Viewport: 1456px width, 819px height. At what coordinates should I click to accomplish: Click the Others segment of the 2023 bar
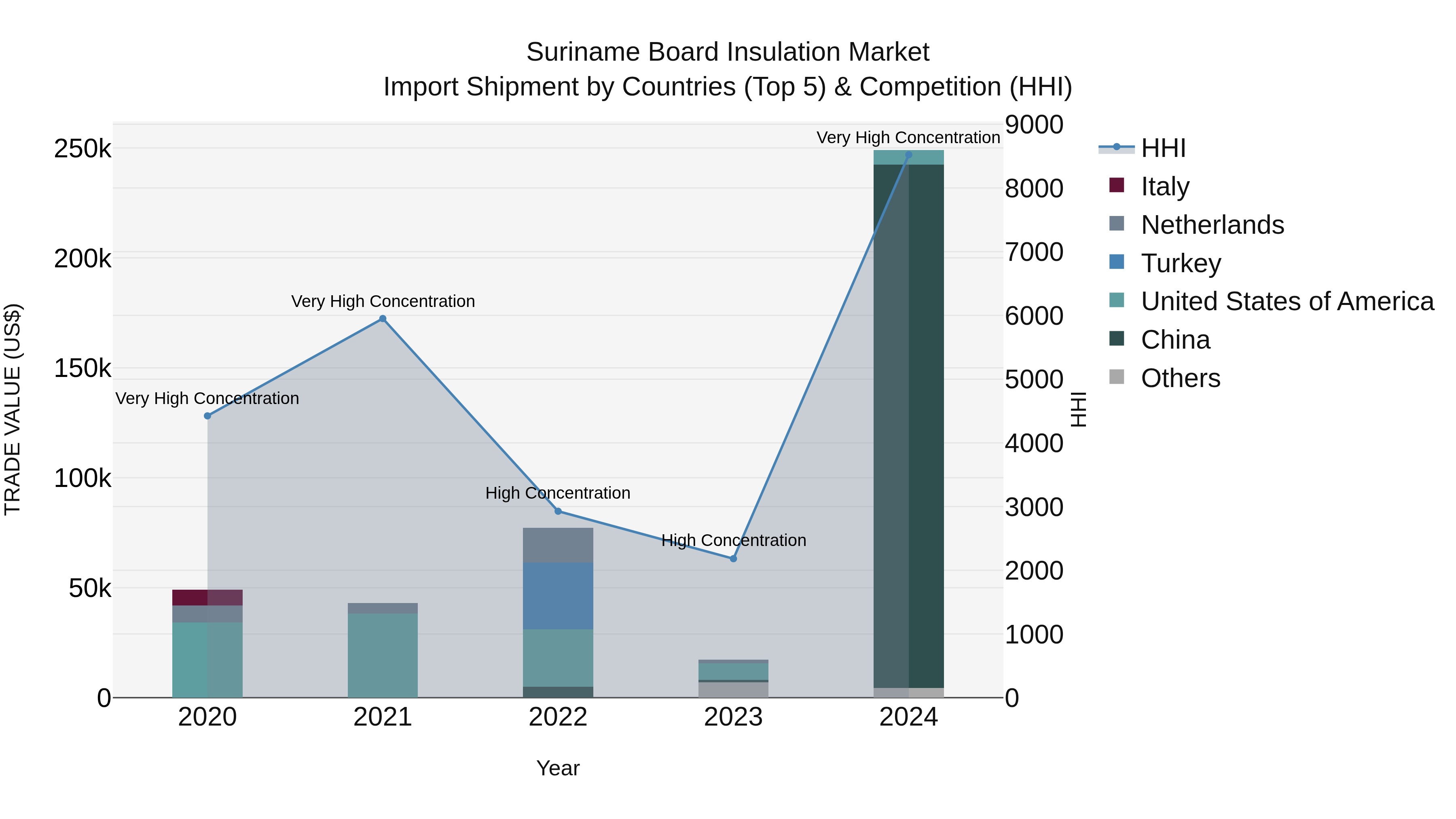[x=733, y=690]
